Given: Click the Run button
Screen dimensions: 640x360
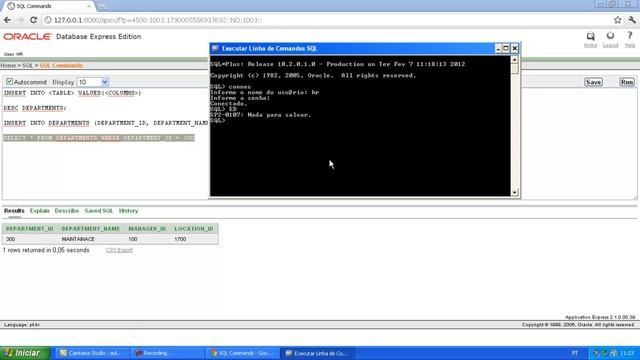Looking at the screenshot, I should [627, 82].
